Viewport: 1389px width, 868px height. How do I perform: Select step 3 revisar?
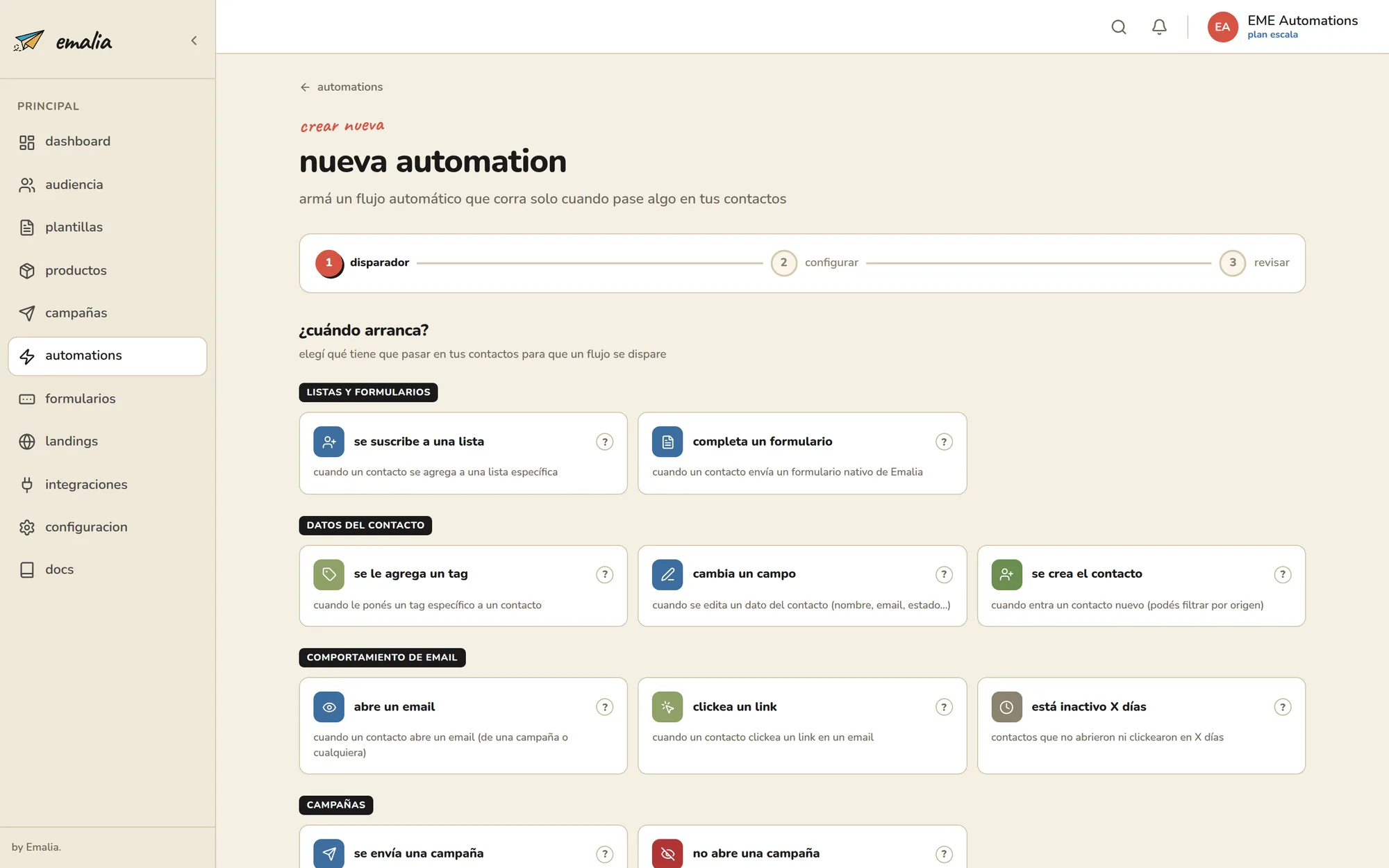(x=1254, y=263)
